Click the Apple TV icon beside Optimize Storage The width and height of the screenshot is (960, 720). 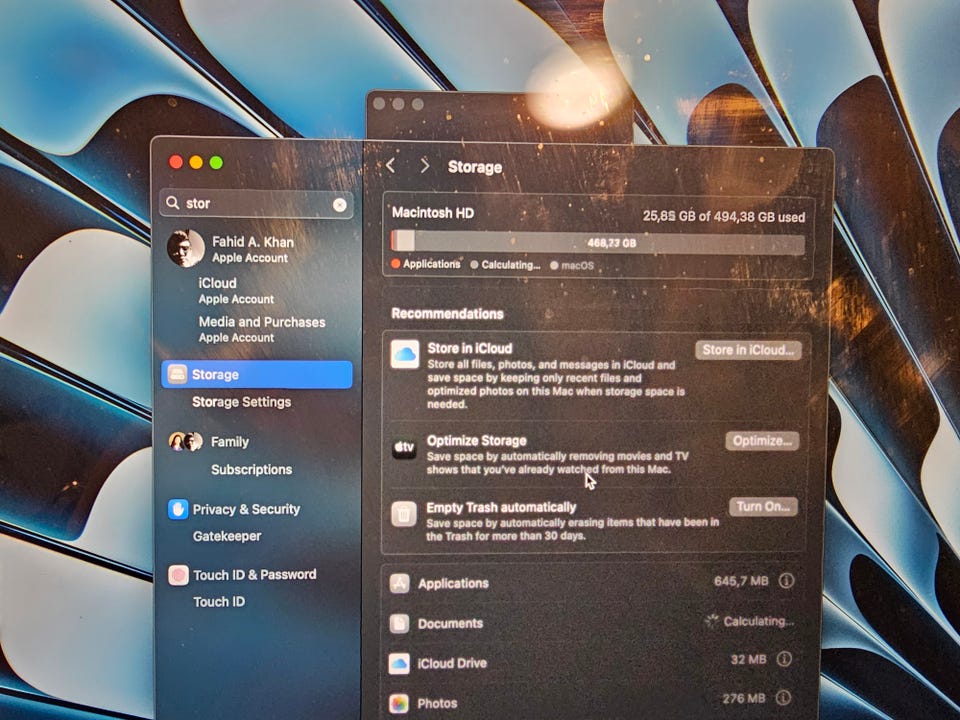404,448
